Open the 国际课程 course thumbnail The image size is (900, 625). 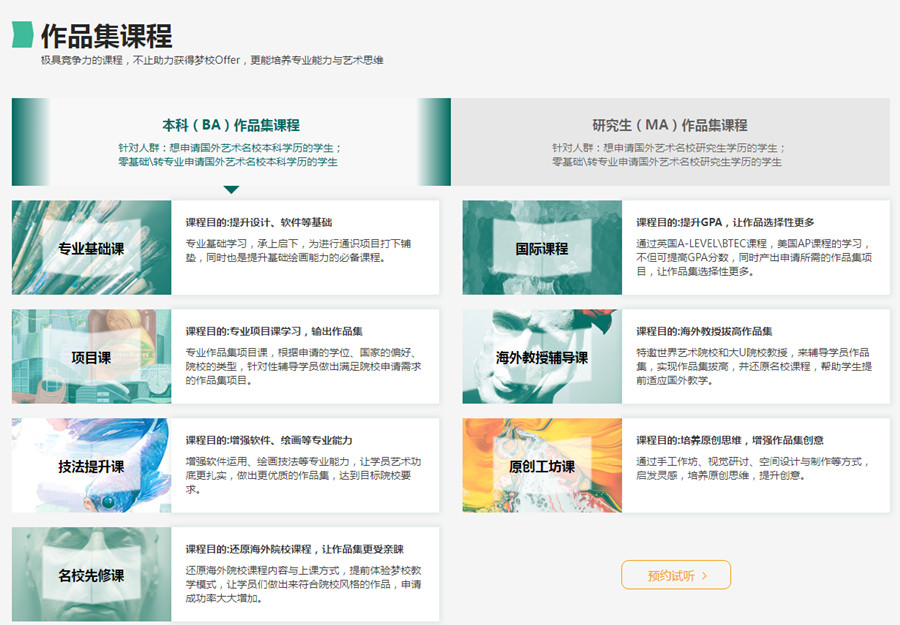pyautogui.click(x=542, y=248)
